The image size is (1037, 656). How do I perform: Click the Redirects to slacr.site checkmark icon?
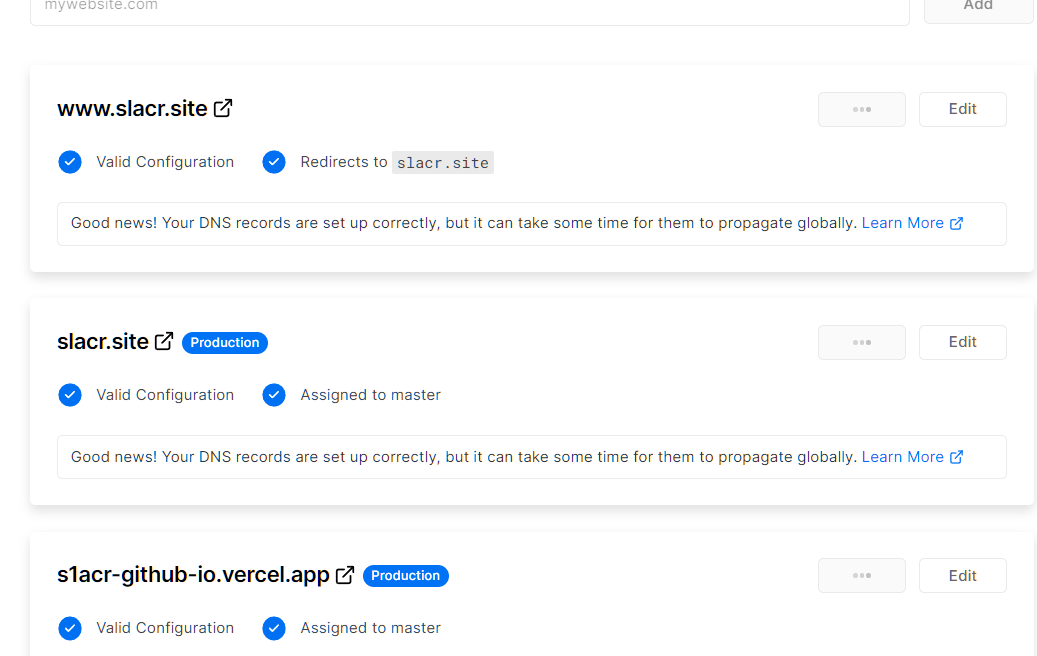click(274, 162)
